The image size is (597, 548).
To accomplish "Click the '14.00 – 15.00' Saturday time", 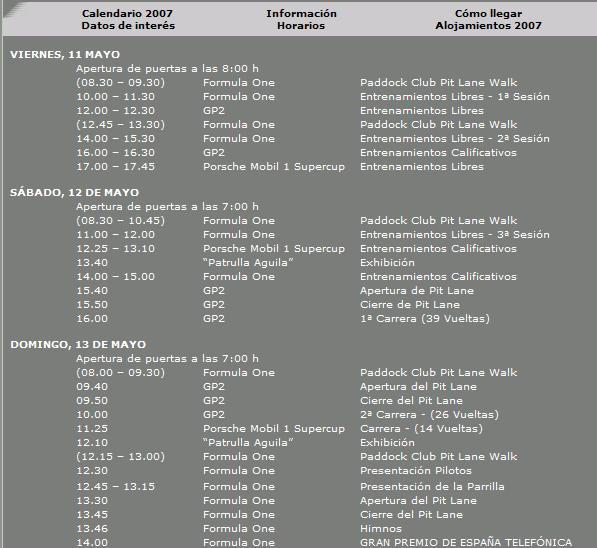I will 116,276.
